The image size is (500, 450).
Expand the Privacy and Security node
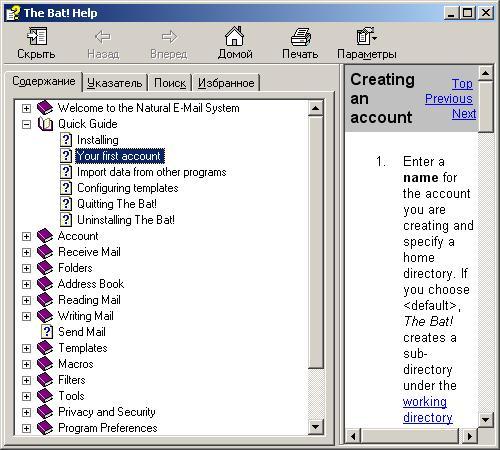(26, 412)
